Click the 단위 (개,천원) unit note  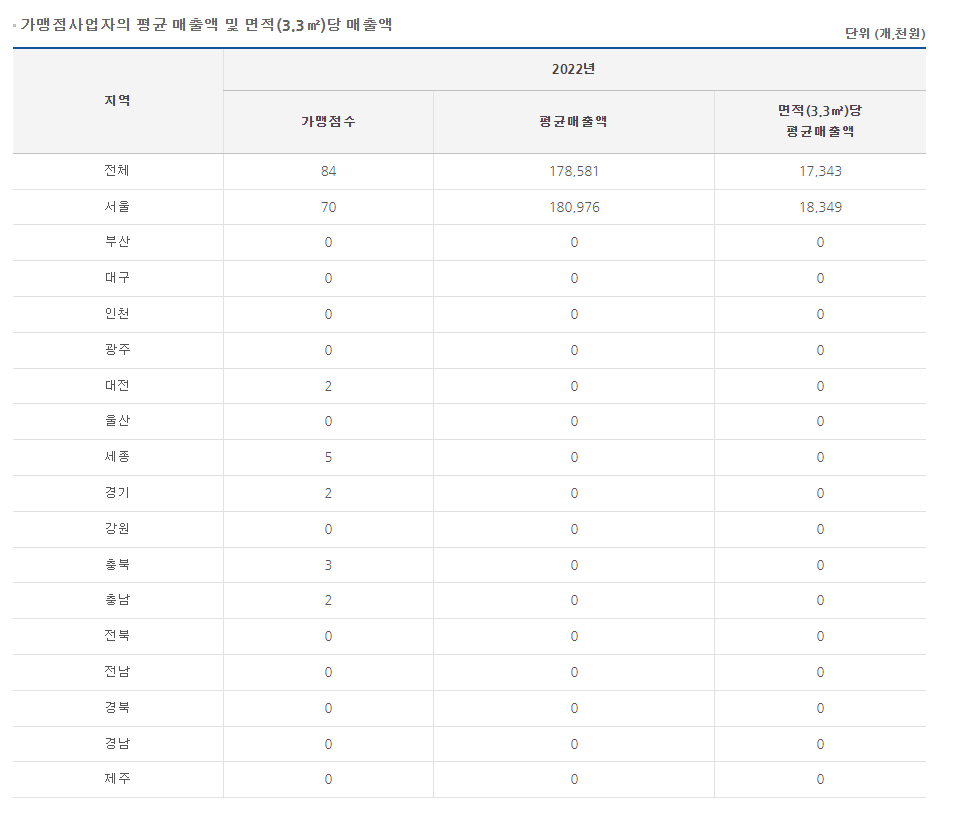click(x=885, y=34)
